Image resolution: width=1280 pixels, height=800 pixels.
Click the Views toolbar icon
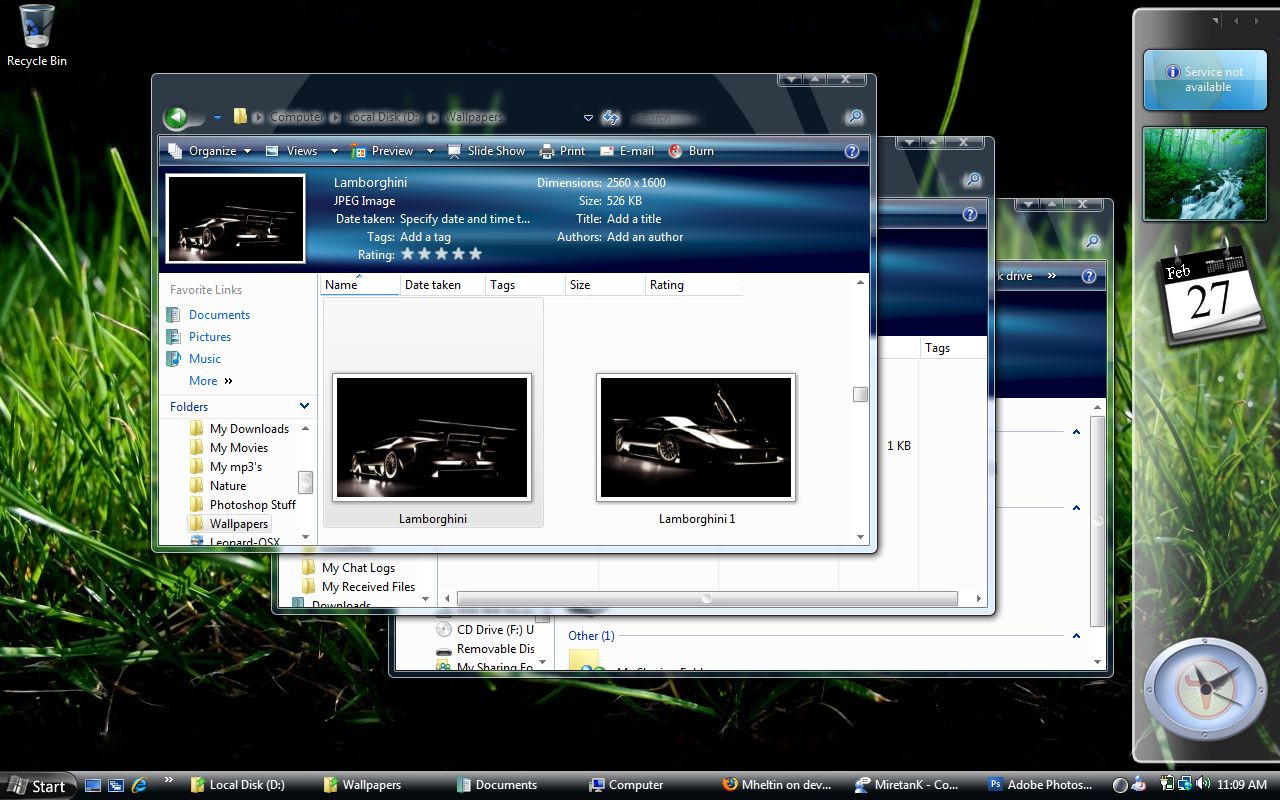pos(272,151)
